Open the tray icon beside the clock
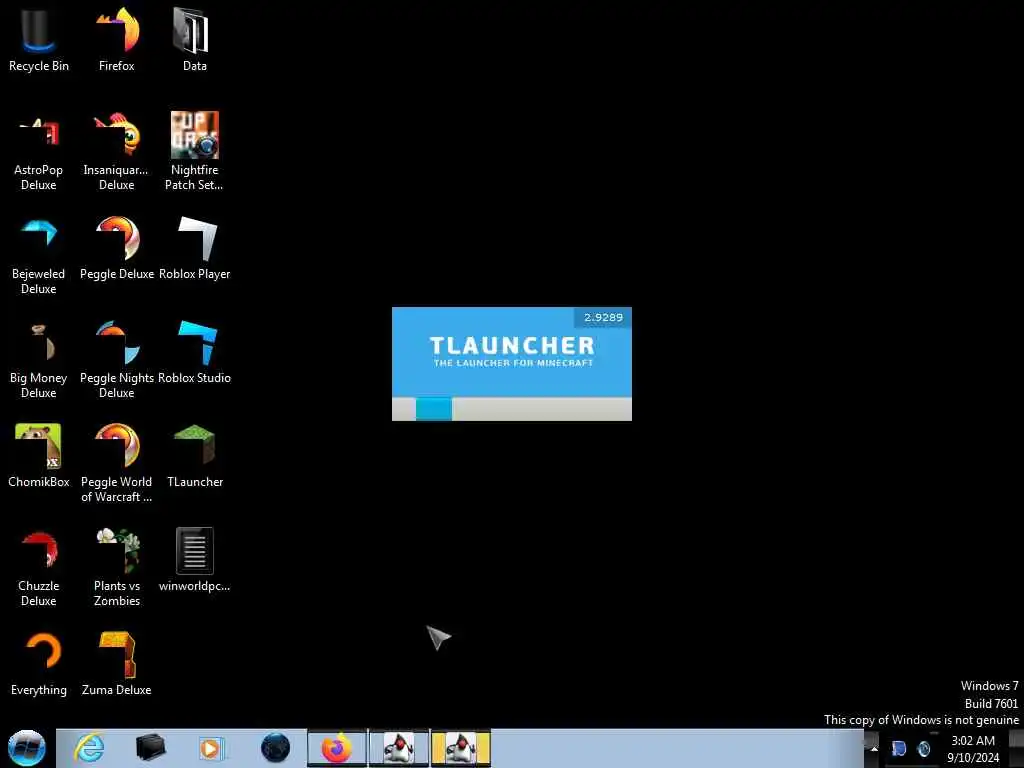Screen dimensions: 1024x768 point(924,749)
